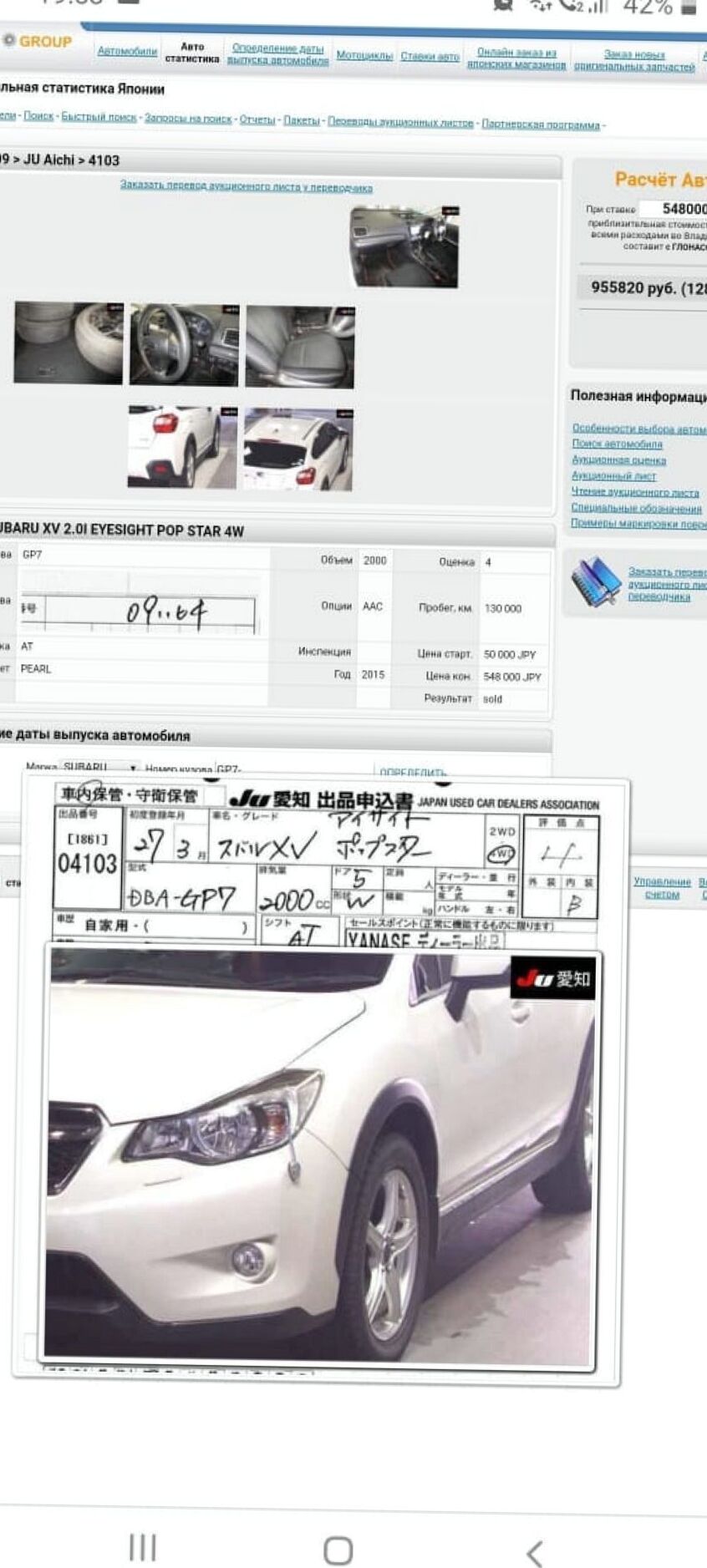Click sidebar Заказать перевод link beside notebook
This screenshot has width=707, height=1568.
coord(667,584)
